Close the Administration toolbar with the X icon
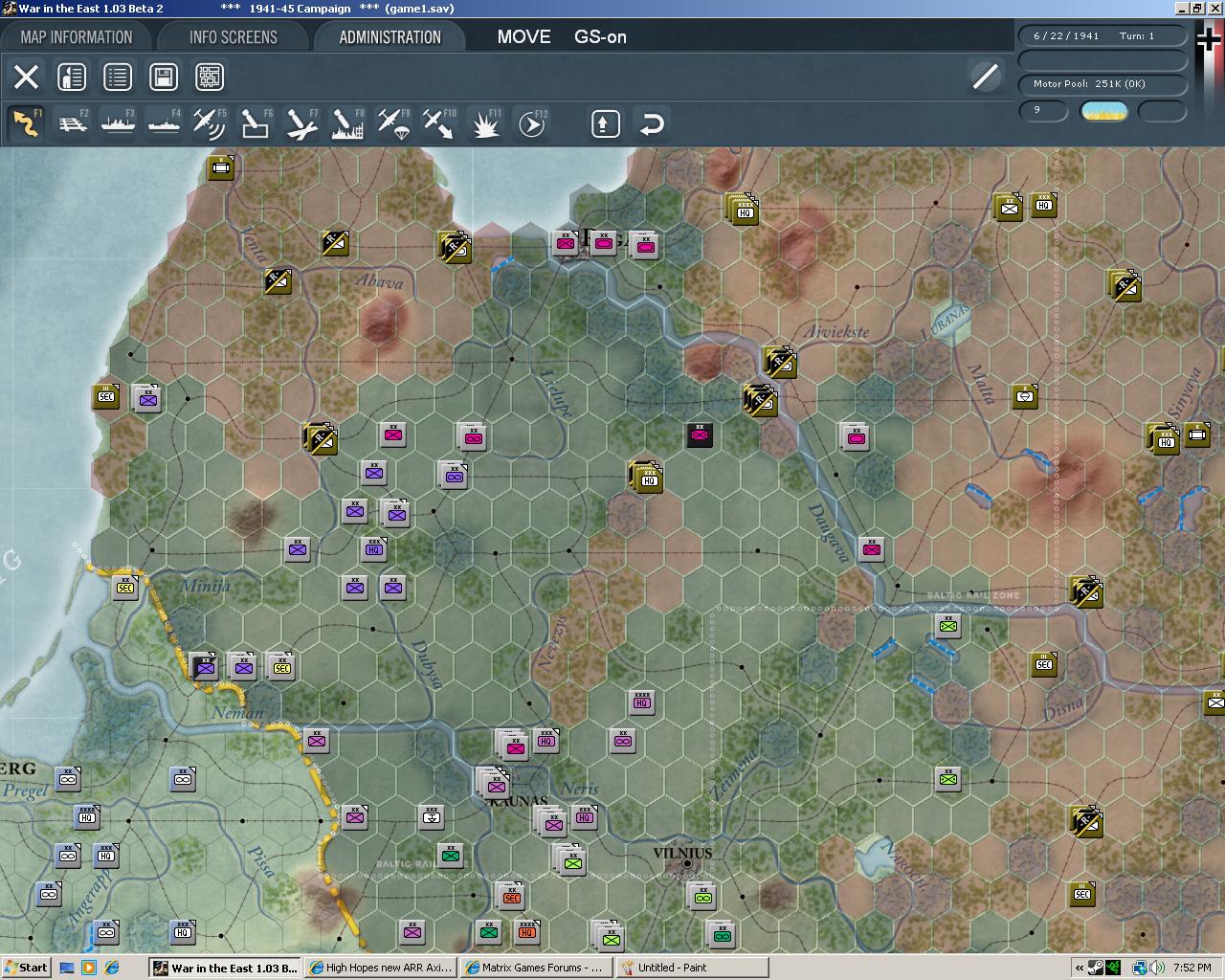 [26, 77]
